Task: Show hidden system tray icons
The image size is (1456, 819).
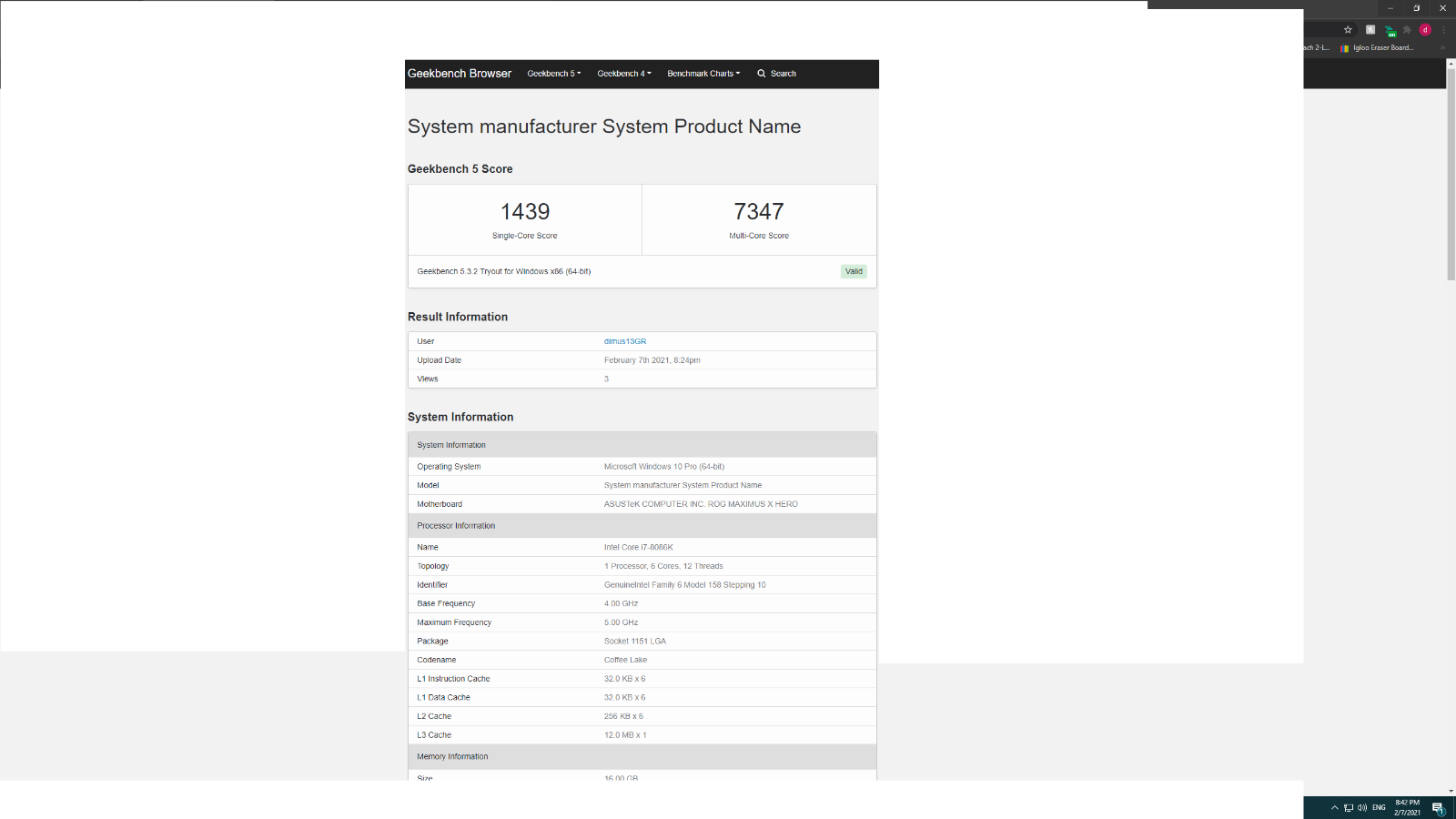Action: coord(1335,807)
